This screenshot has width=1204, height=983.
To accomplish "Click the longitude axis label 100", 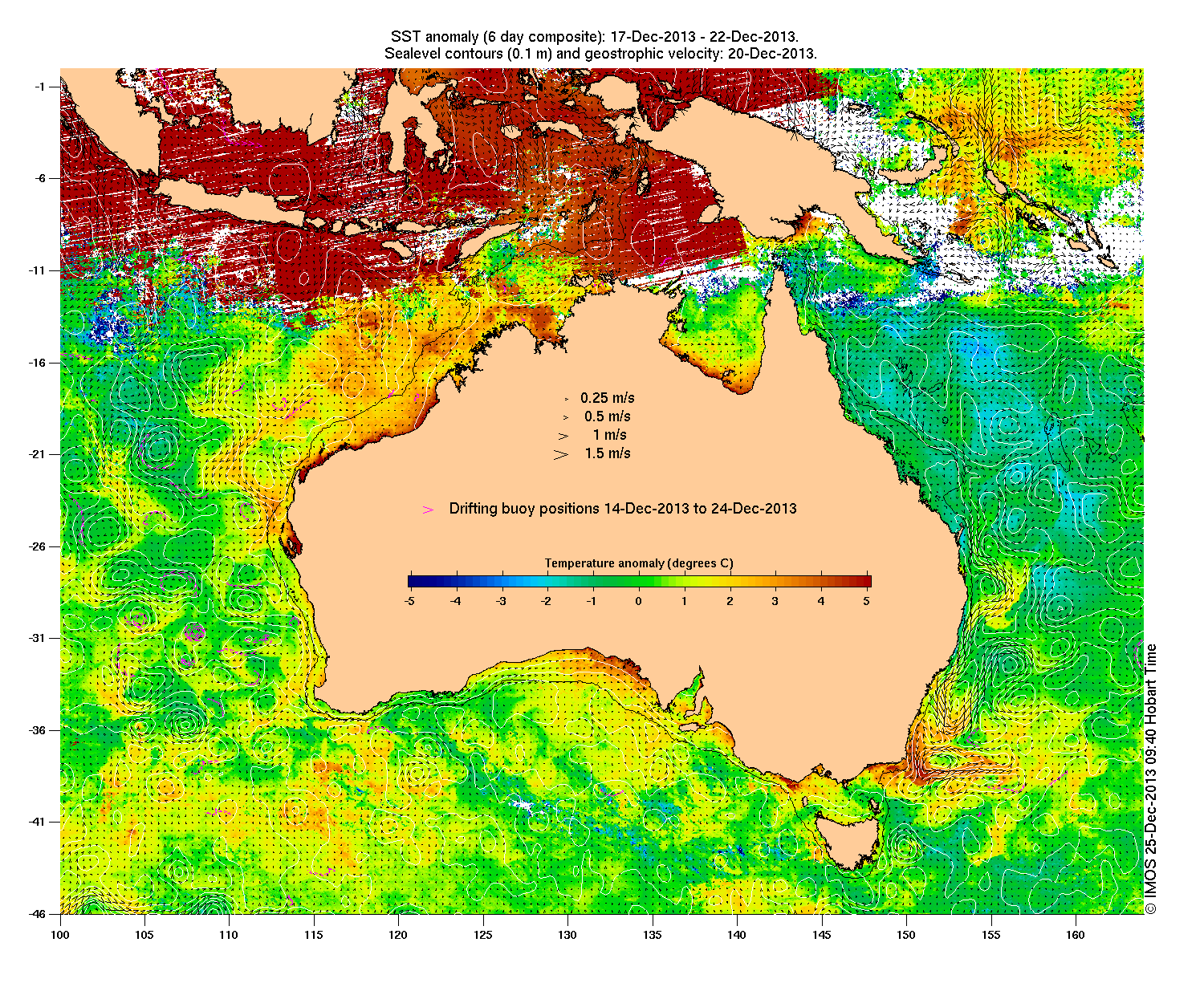I will (x=60, y=935).
